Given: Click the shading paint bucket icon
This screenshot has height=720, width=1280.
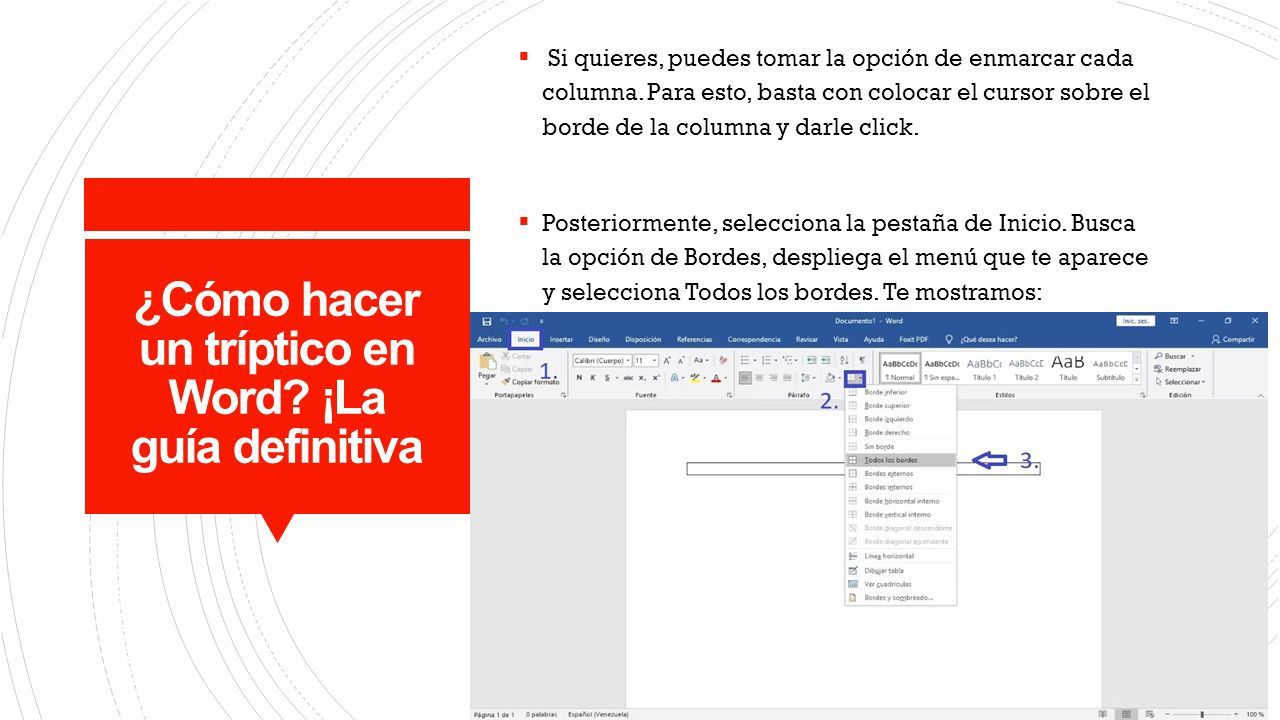Looking at the screenshot, I should (x=830, y=378).
